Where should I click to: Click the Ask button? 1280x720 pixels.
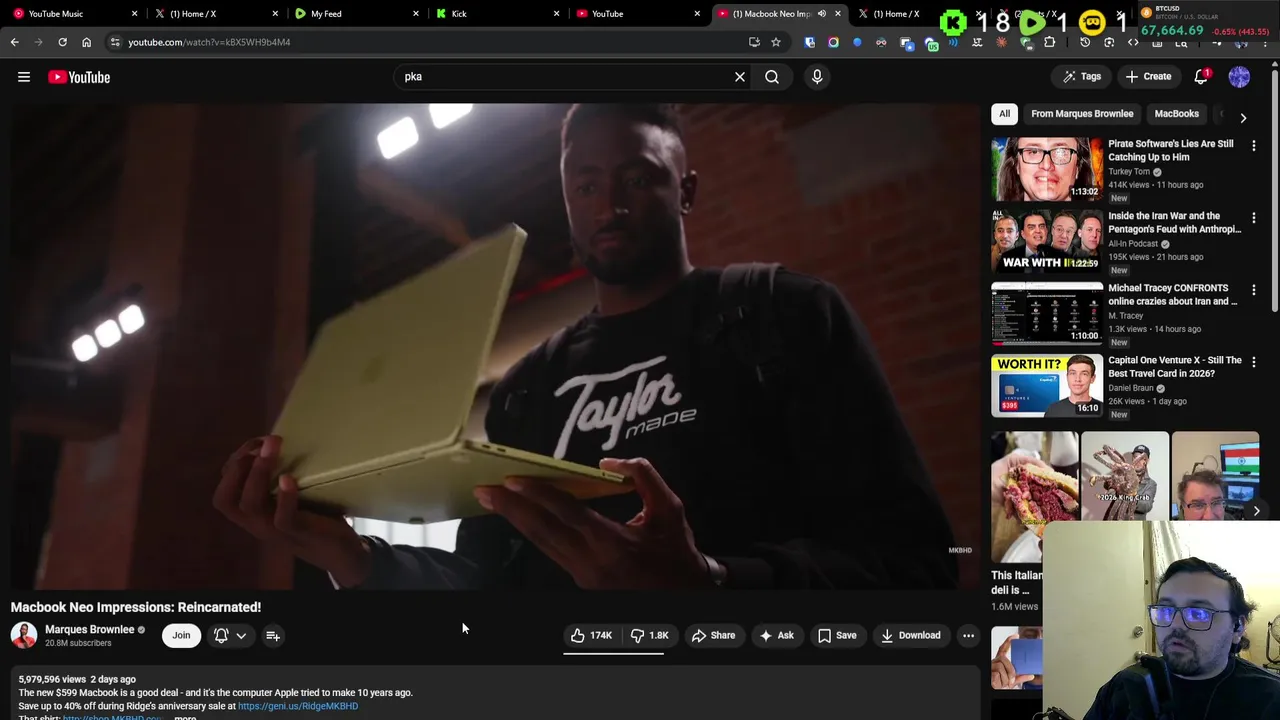[777, 635]
